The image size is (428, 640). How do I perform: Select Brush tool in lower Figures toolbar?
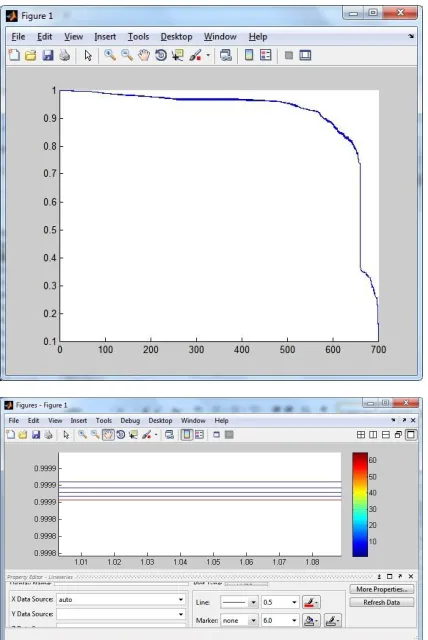coord(146,435)
